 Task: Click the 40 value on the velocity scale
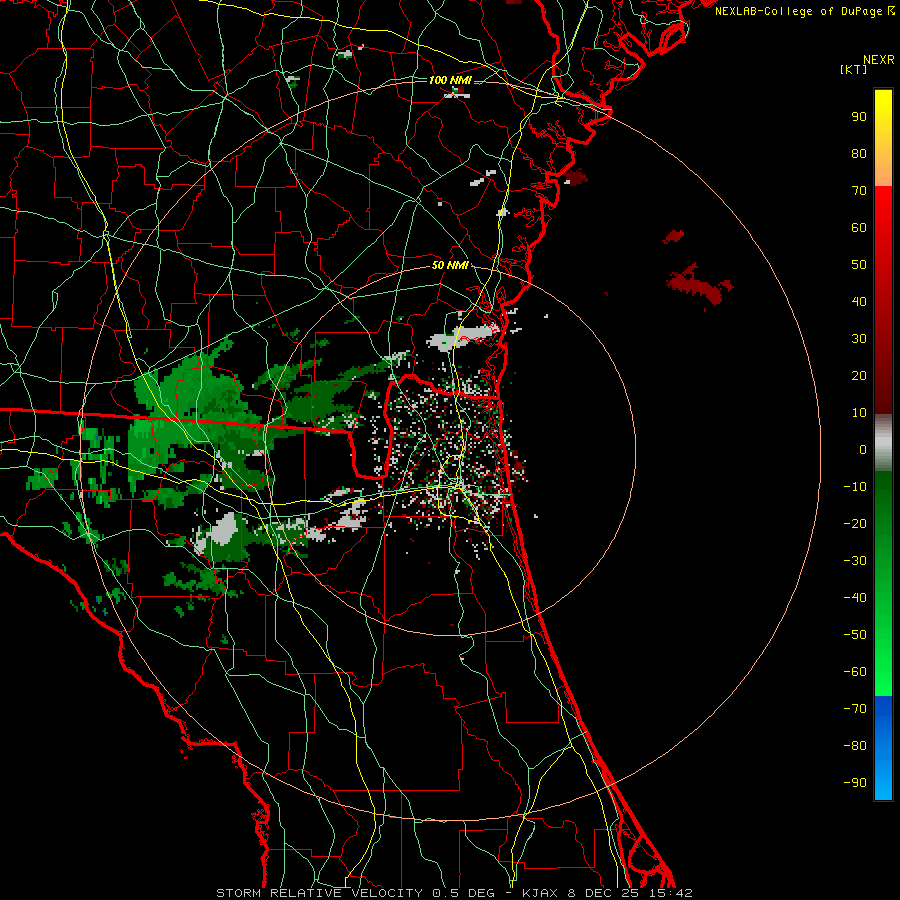pos(859,302)
